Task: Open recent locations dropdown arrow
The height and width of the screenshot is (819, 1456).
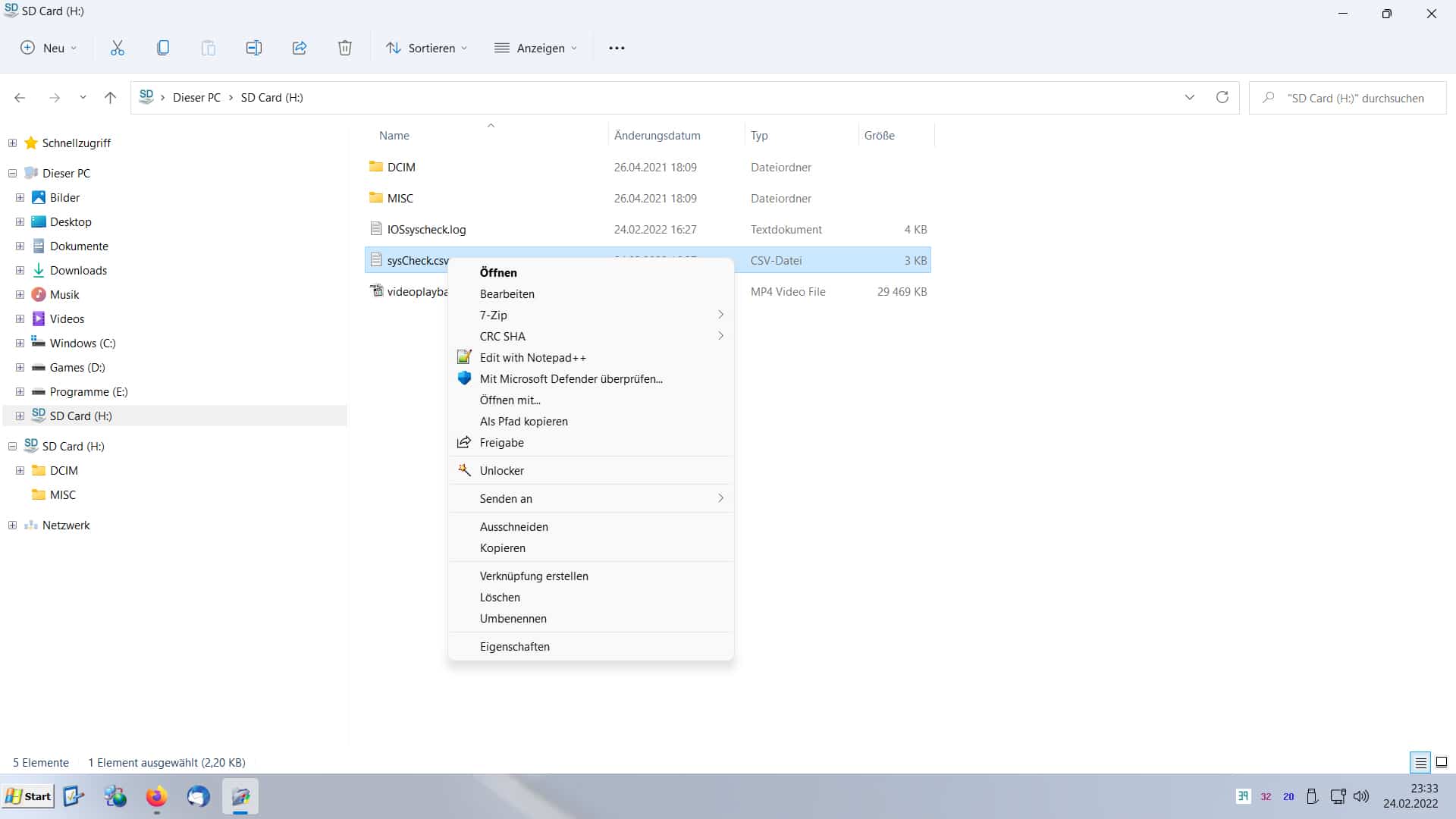Action: [83, 98]
